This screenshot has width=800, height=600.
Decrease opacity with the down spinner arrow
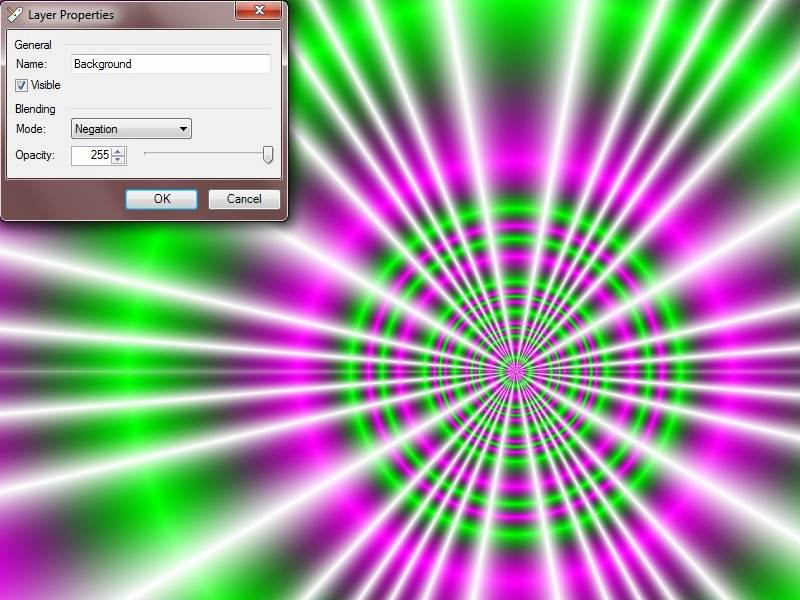[x=118, y=160]
